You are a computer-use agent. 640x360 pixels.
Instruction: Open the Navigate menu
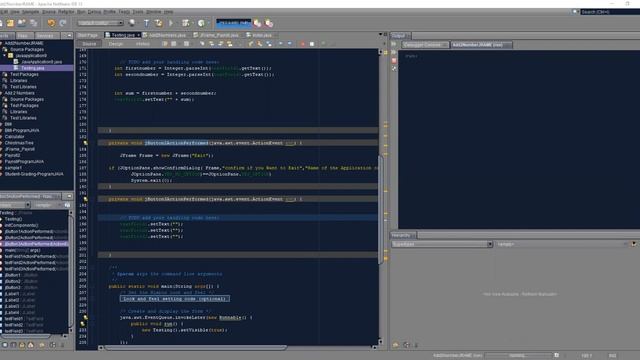[x=31, y=11]
